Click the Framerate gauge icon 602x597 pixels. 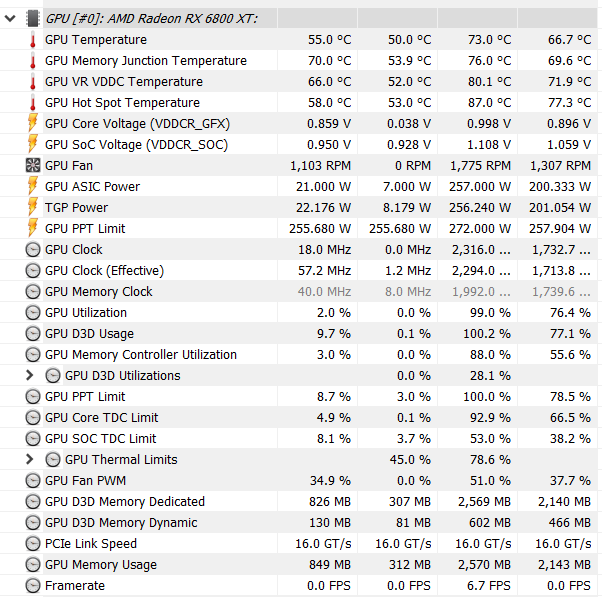(x=33, y=586)
